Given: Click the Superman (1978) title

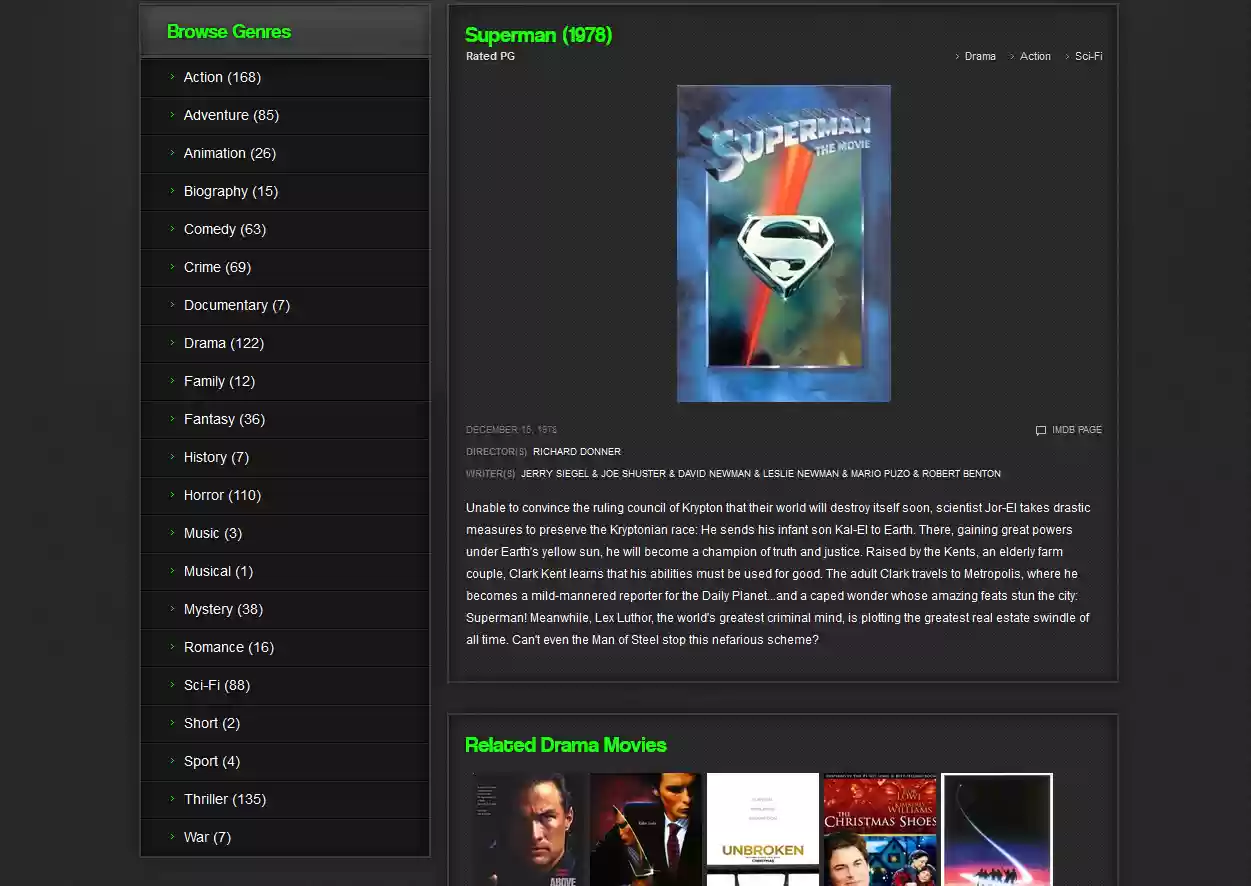Looking at the screenshot, I should tap(538, 35).
